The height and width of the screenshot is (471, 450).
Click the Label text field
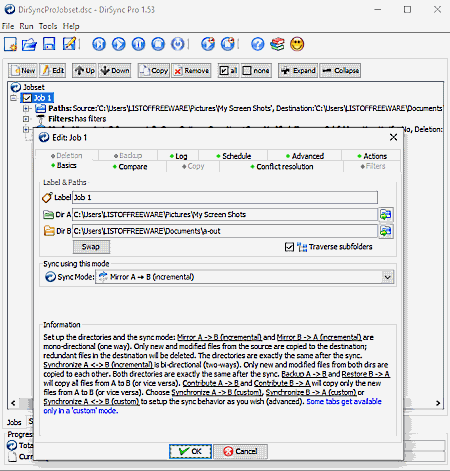click(x=225, y=197)
